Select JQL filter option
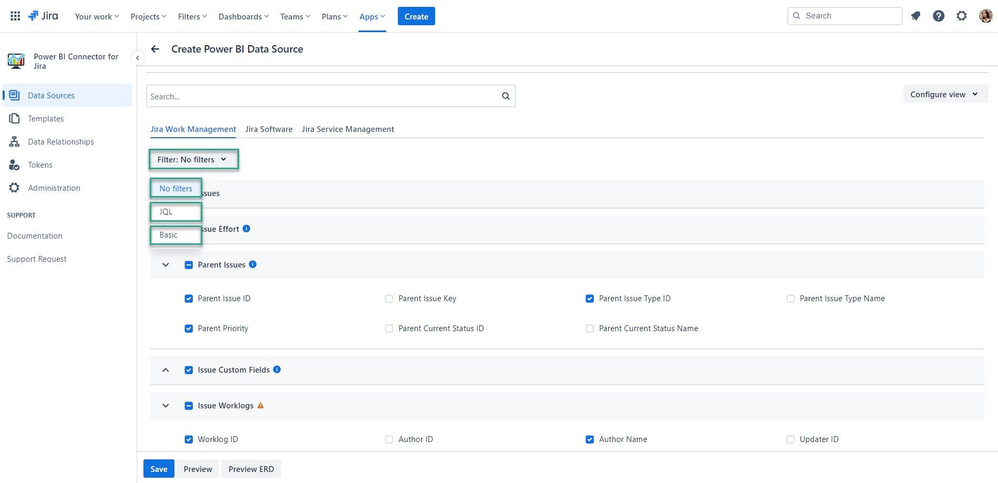The height and width of the screenshot is (483, 998). click(176, 212)
